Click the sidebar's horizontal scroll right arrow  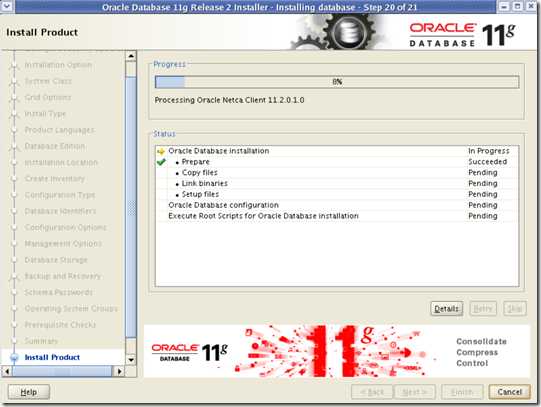click(x=119, y=371)
